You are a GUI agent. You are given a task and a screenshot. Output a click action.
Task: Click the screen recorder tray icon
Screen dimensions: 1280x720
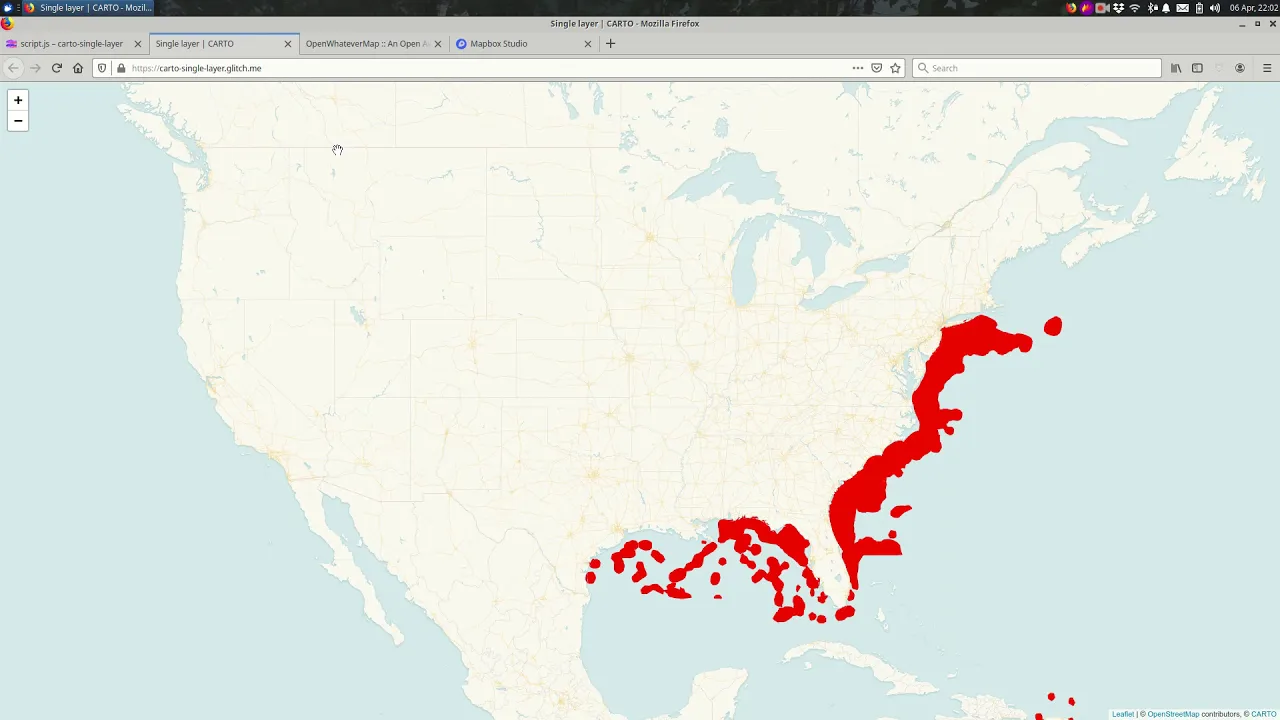pos(1102,8)
